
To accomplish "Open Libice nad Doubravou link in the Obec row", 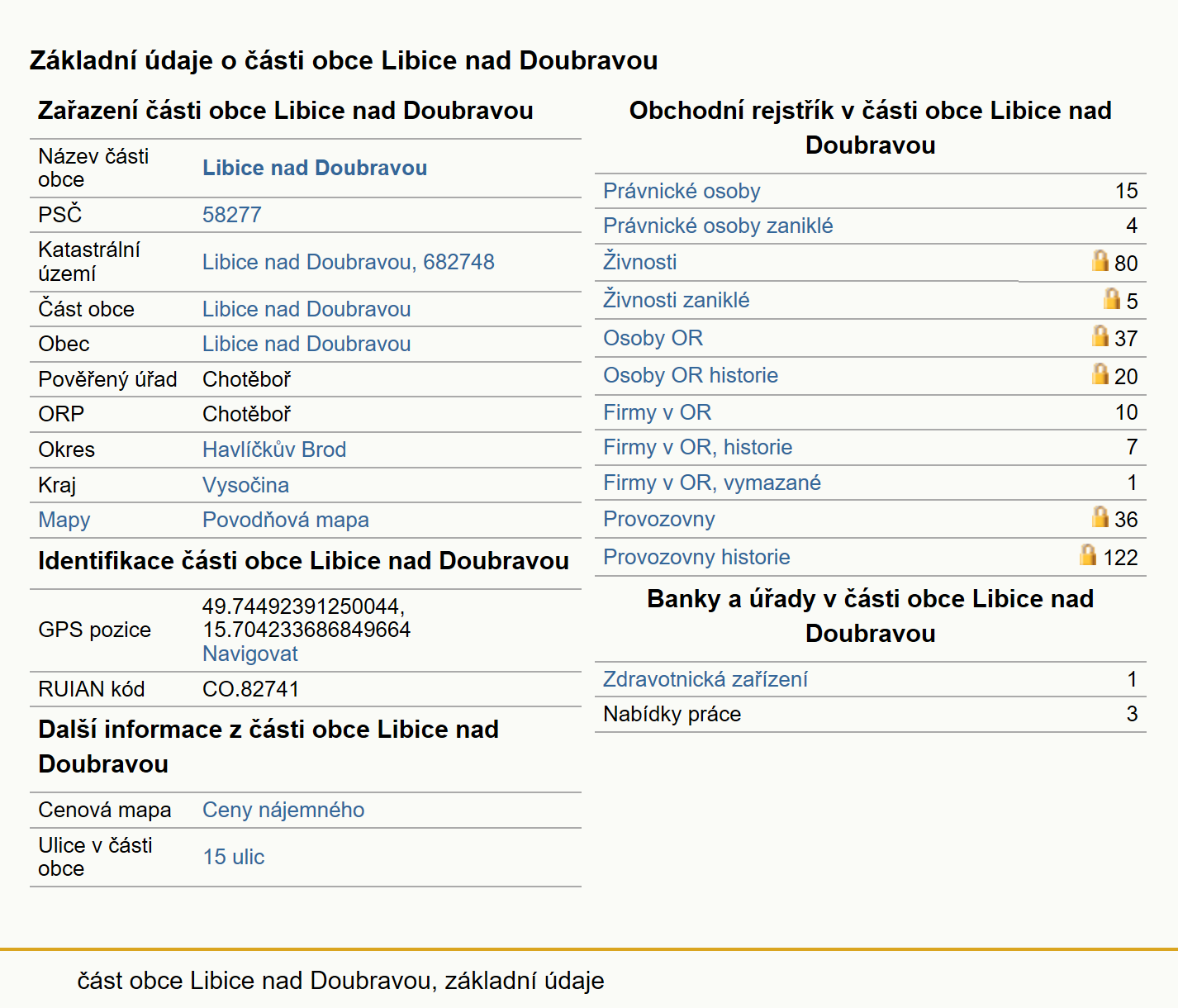I will 306,344.
